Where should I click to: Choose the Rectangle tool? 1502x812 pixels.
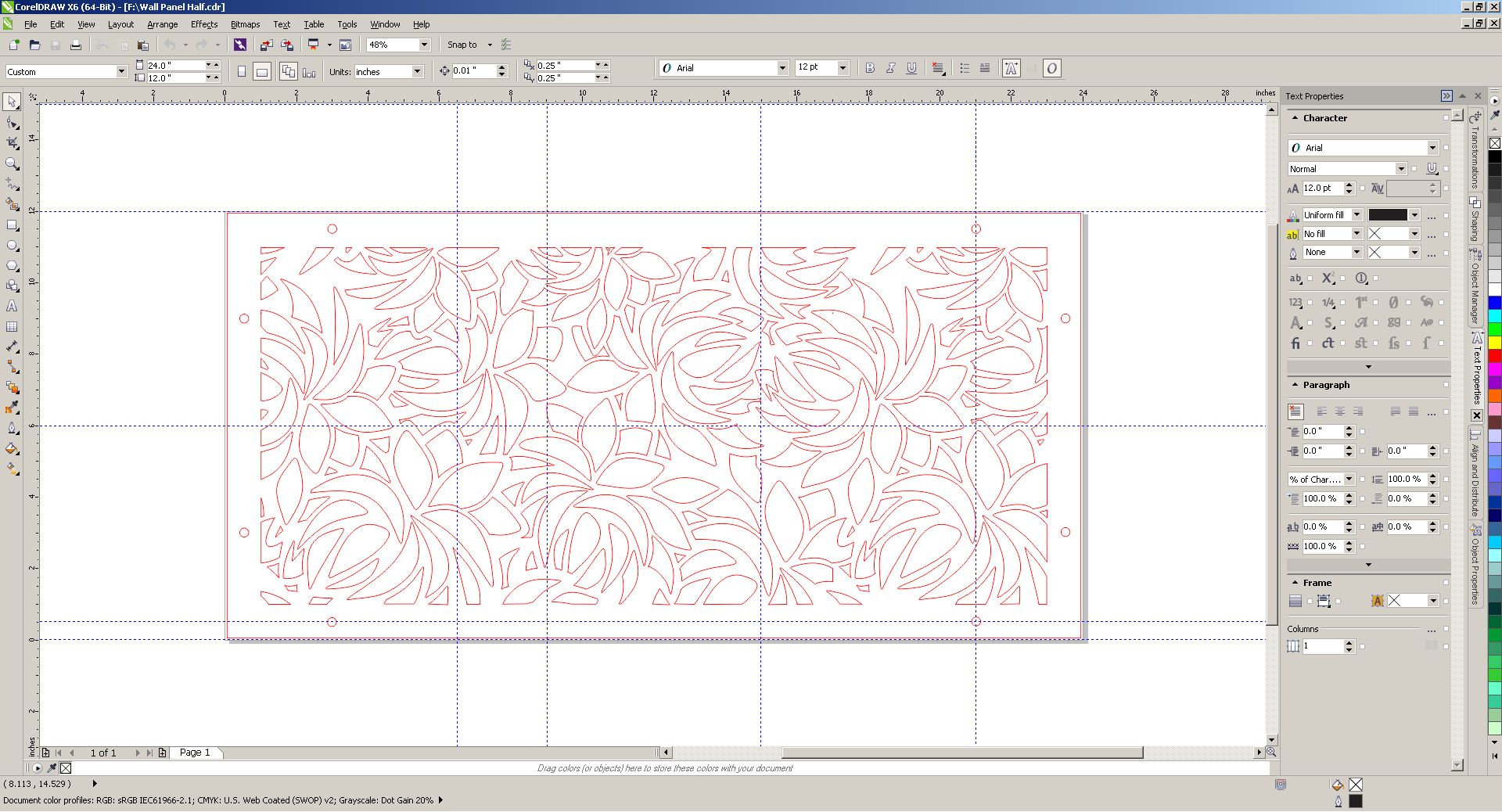(x=12, y=225)
